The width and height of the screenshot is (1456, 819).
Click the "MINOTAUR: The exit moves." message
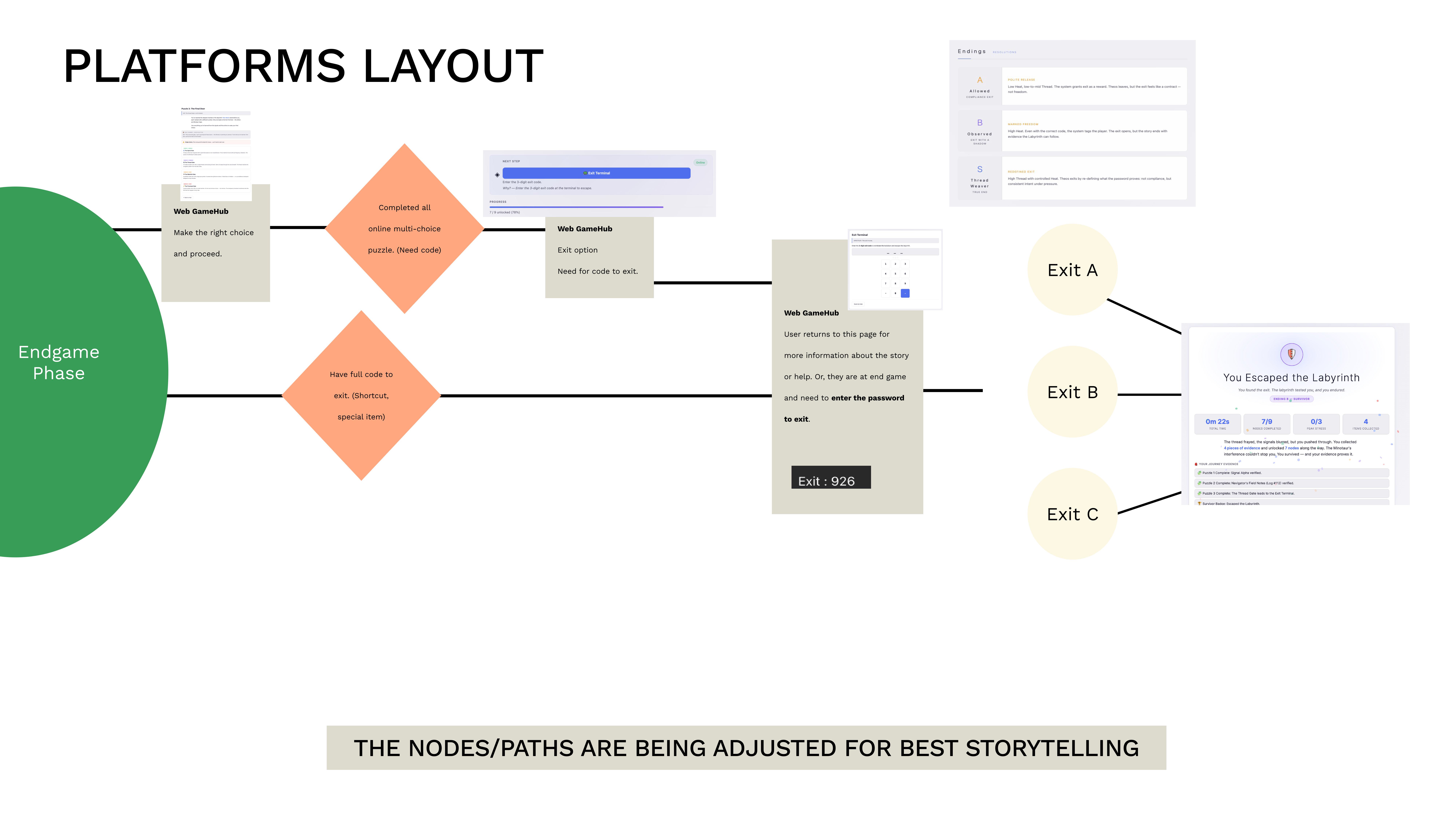(x=895, y=241)
